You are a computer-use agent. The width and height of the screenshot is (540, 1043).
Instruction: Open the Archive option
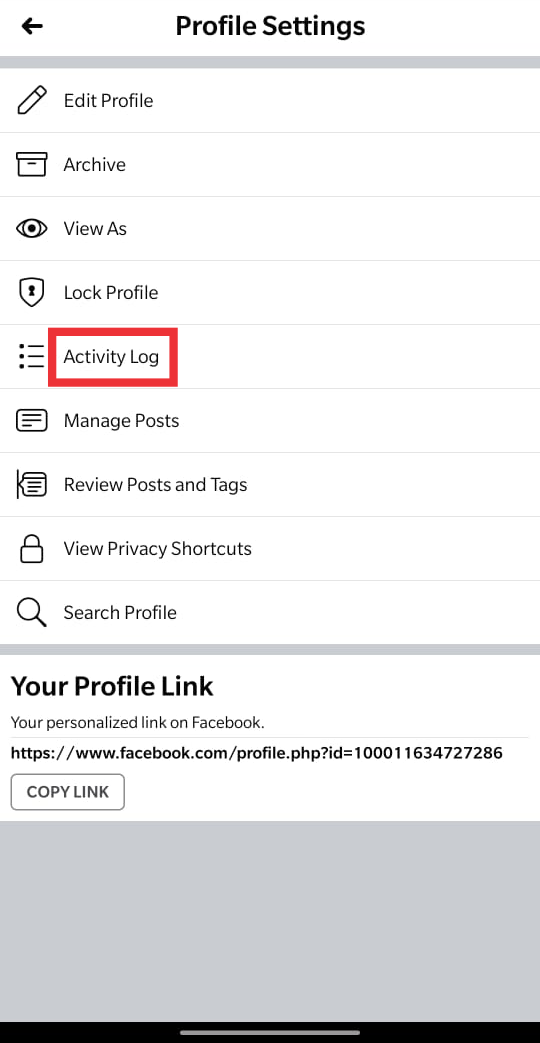(x=270, y=164)
